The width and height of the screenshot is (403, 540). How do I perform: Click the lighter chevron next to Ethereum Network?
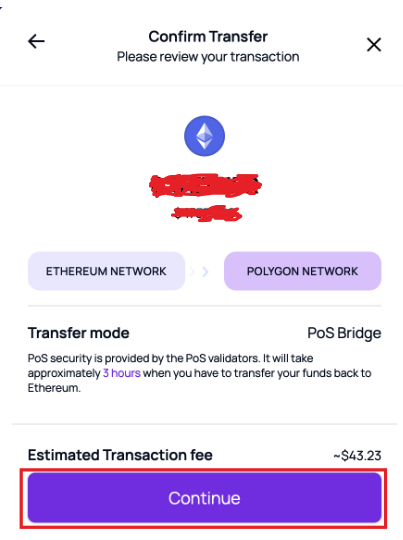click(192, 272)
